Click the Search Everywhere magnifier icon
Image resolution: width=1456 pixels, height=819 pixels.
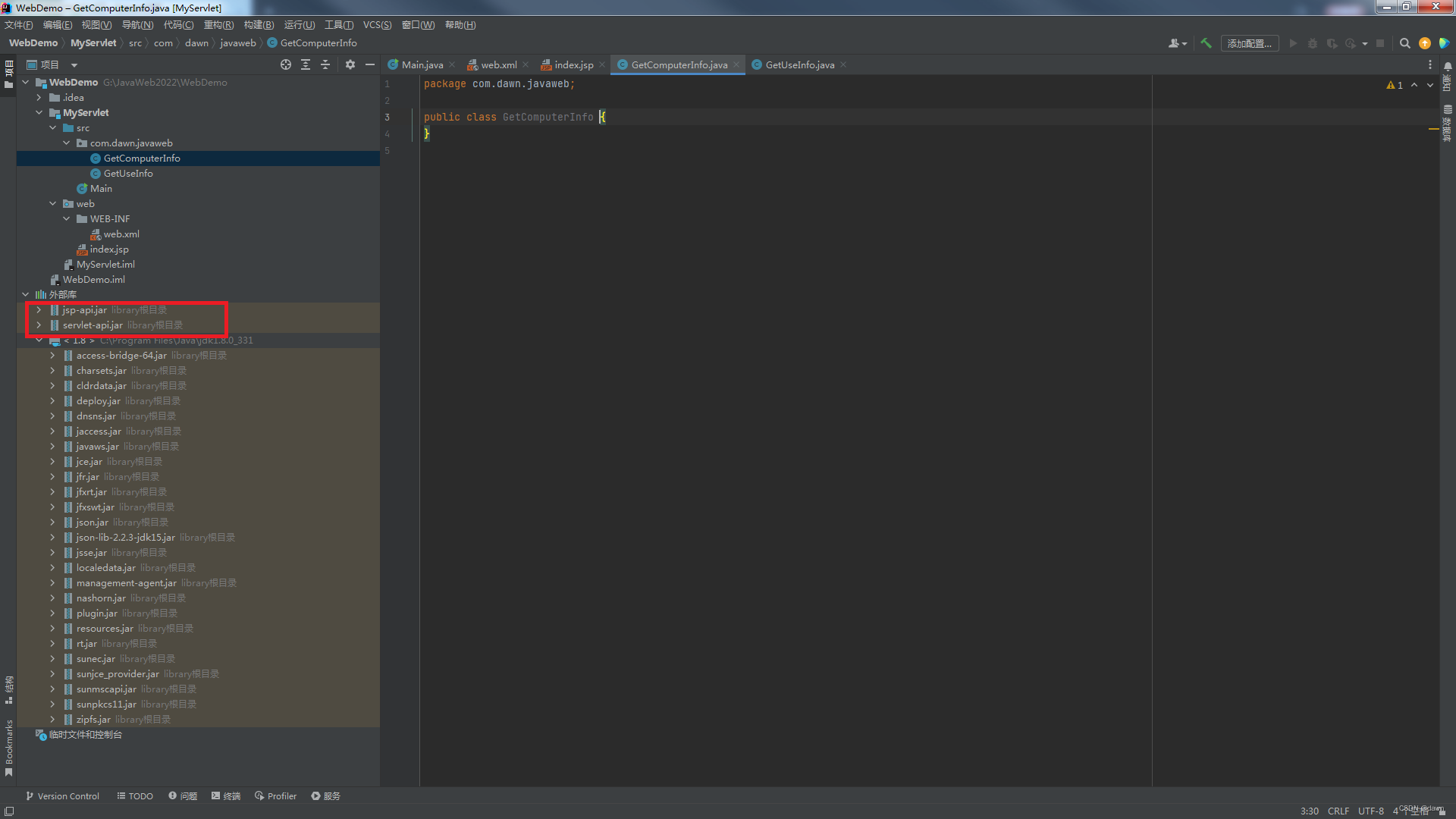coord(1404,43)
